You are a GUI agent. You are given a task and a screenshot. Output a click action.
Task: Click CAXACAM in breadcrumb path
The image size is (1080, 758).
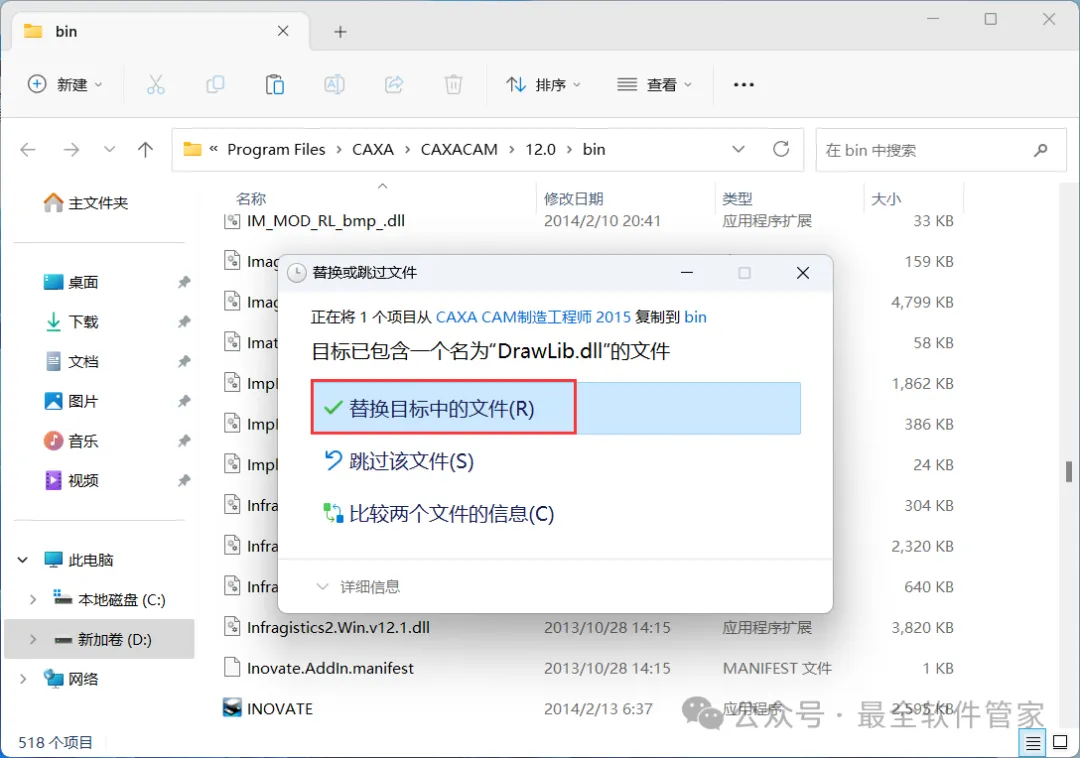[459, 149]
